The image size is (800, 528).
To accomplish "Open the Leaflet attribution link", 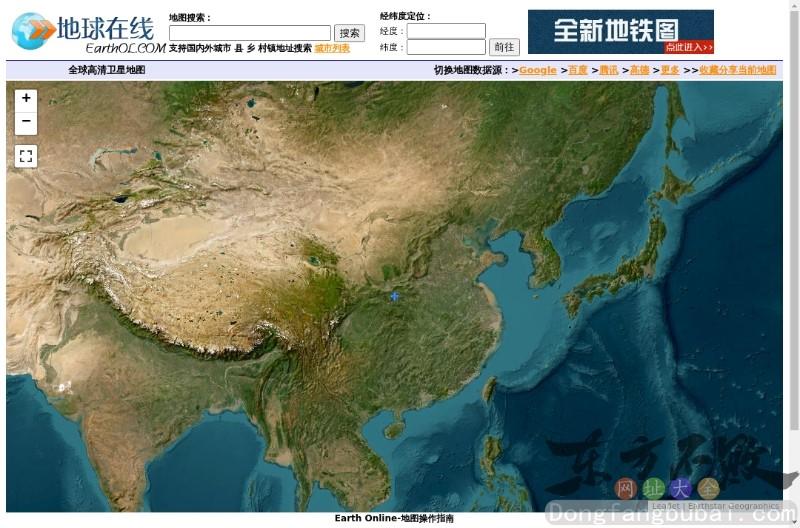I will (665, 506).
